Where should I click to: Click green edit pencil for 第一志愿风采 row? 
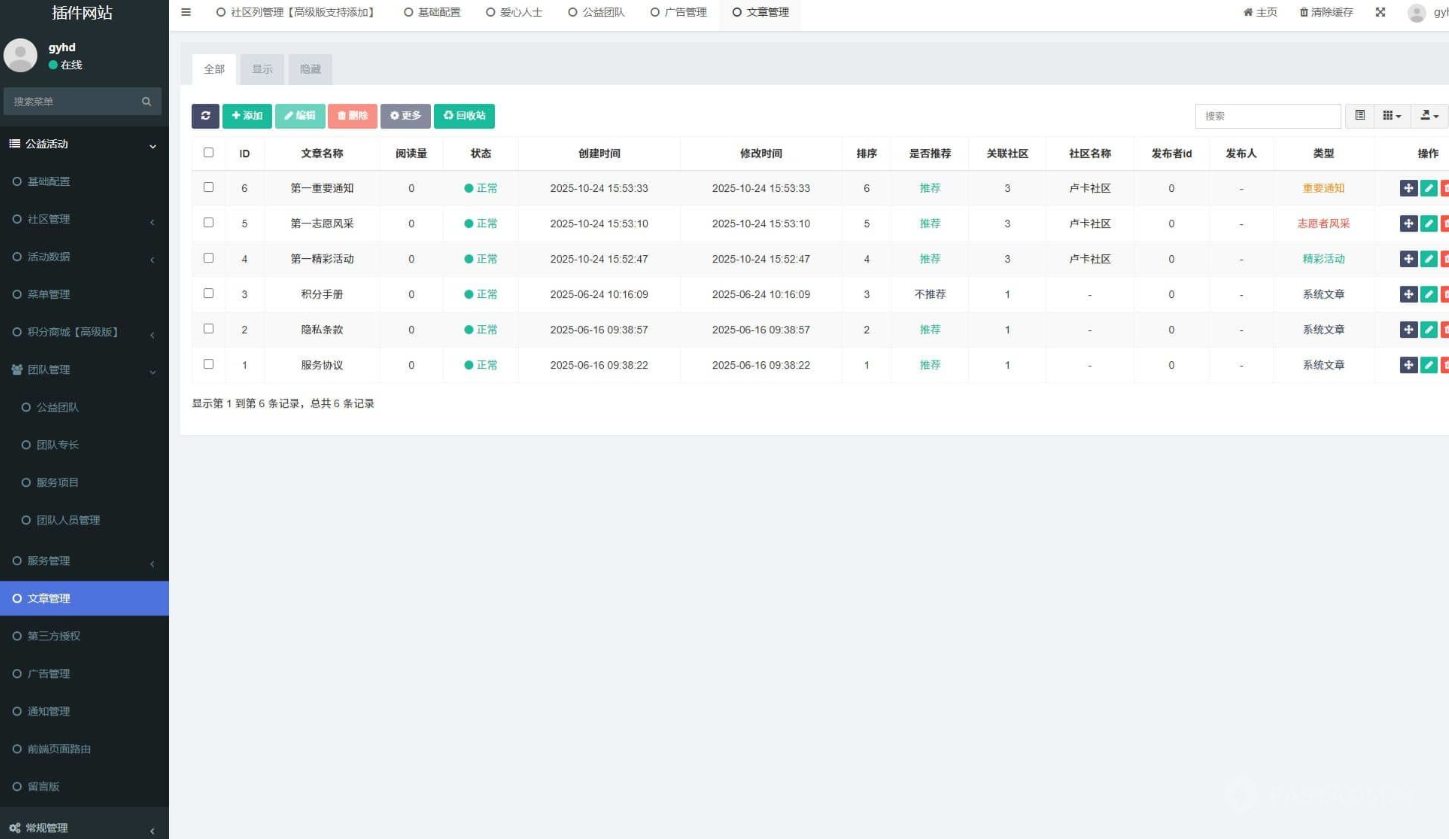pos(1429,223)
